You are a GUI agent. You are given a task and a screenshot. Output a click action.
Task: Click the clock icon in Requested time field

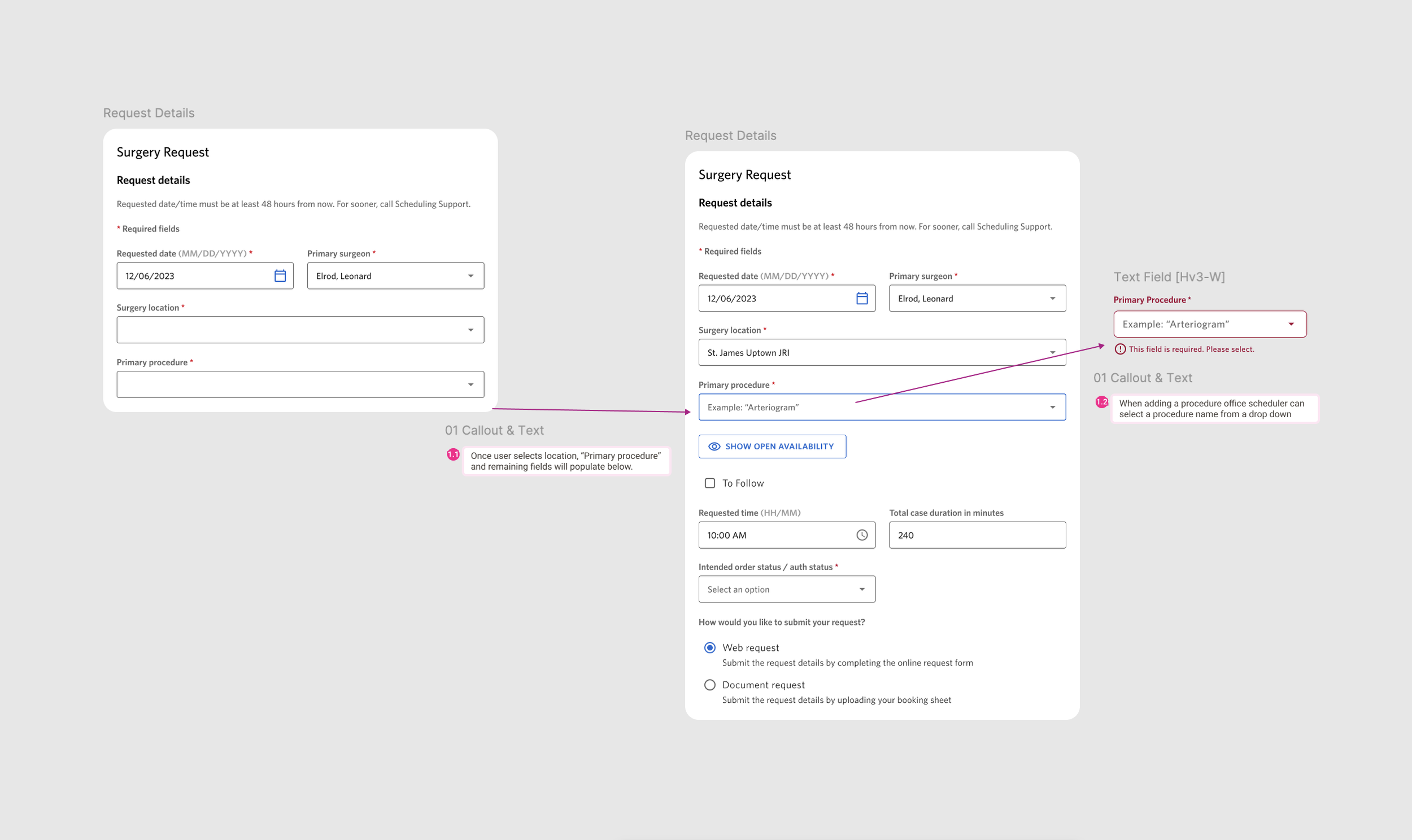pos(862,535)
